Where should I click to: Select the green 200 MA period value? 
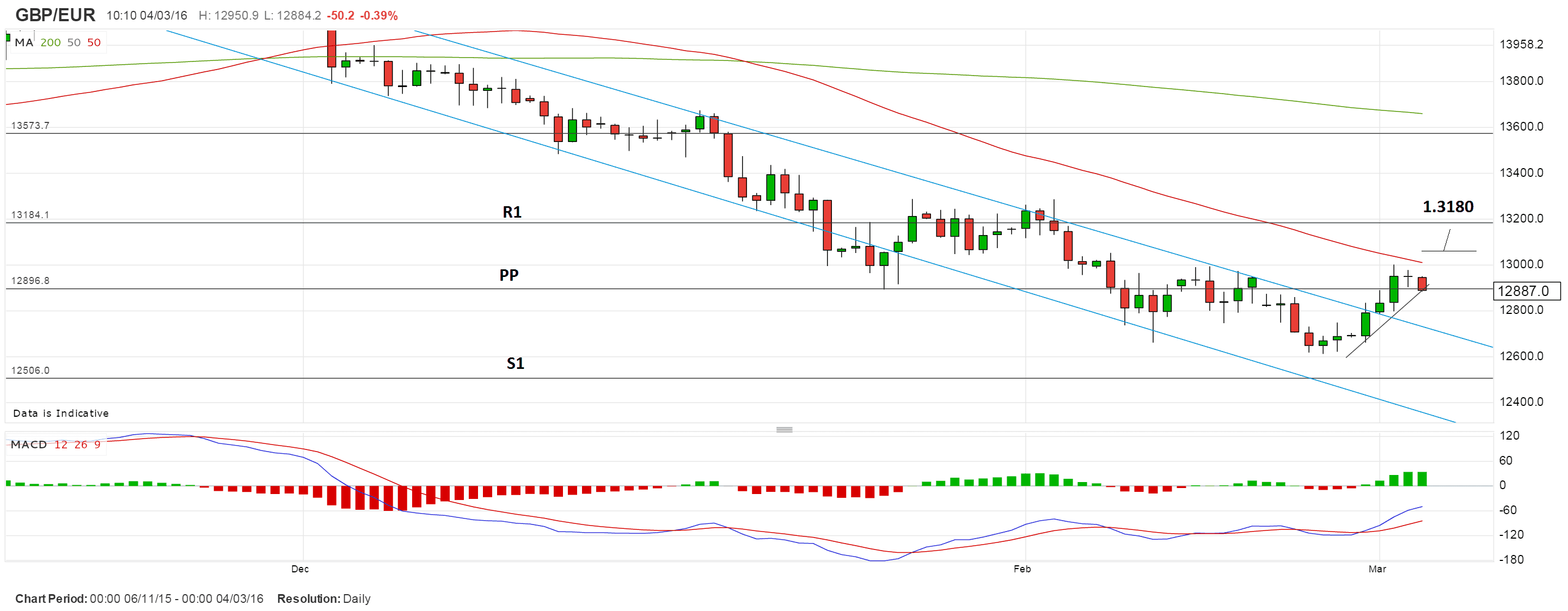click(x=51, y=42)
